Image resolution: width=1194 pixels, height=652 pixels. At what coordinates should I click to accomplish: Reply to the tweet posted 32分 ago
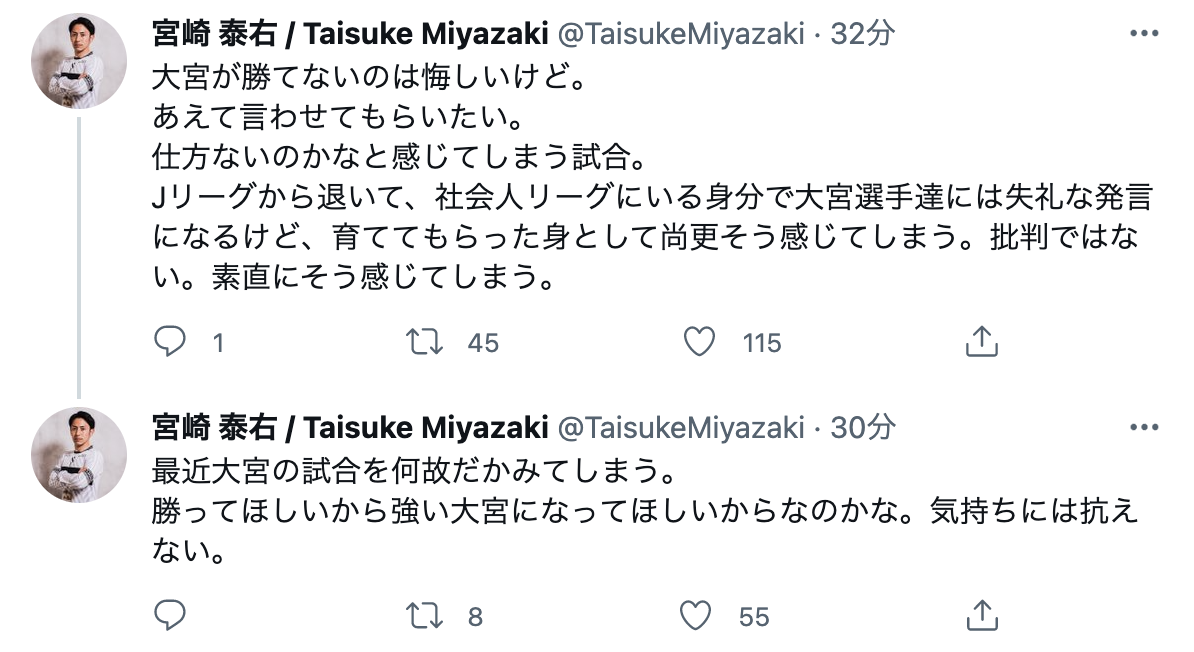point(171,343)
